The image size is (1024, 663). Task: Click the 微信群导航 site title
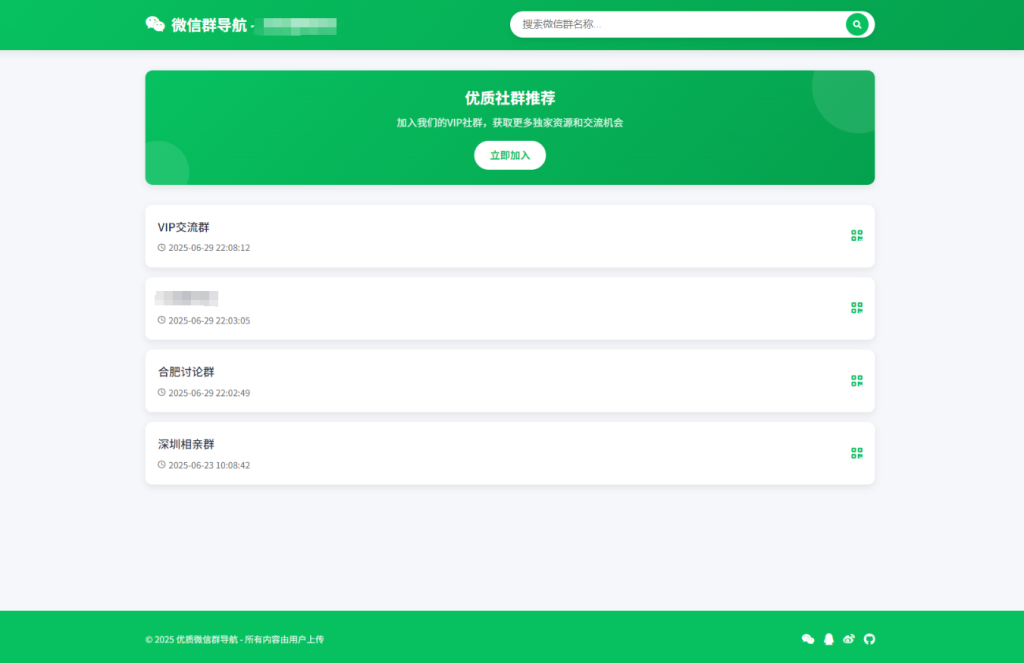click(197, 24)
